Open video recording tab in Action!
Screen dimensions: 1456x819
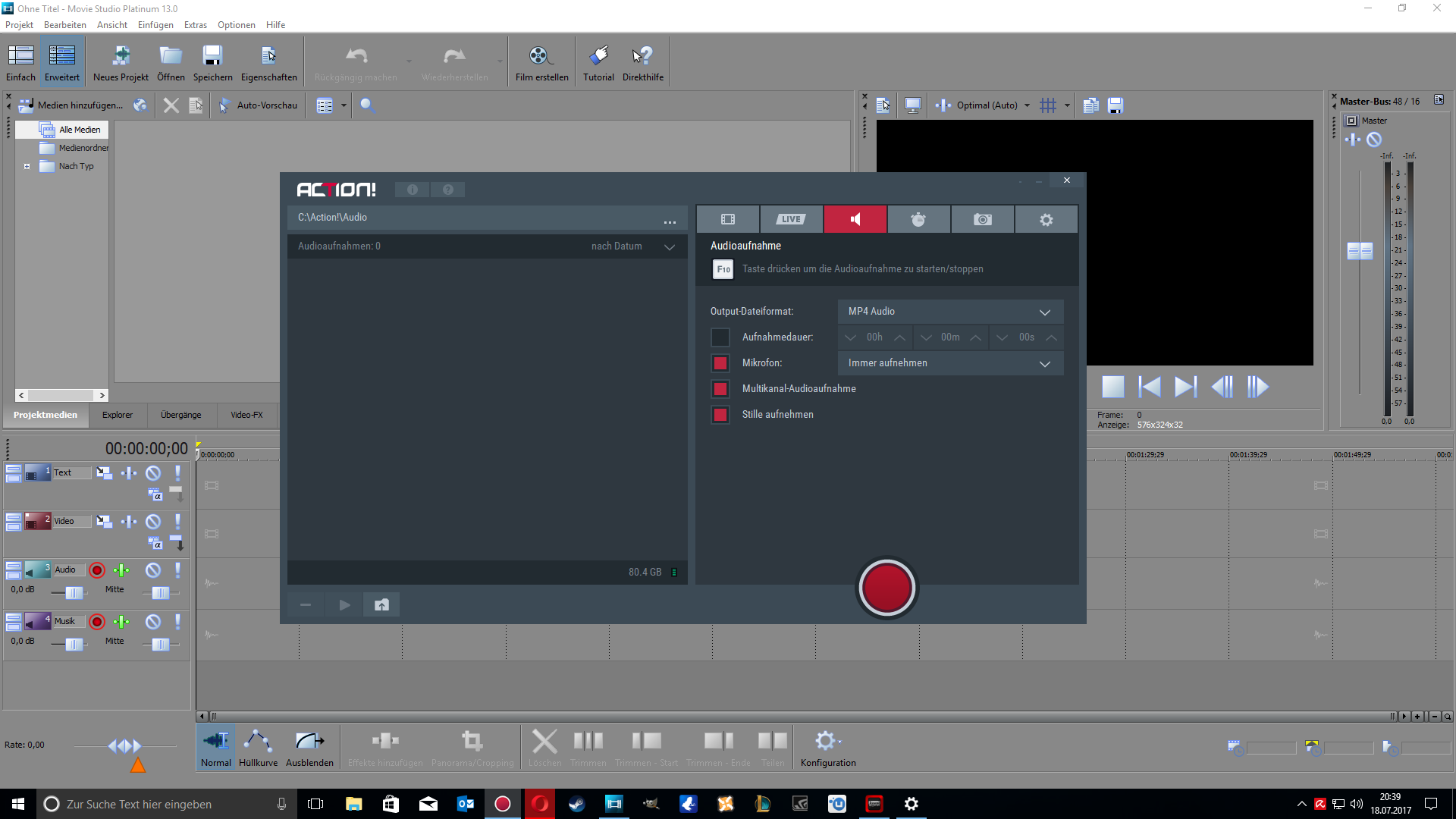[728, 219]
